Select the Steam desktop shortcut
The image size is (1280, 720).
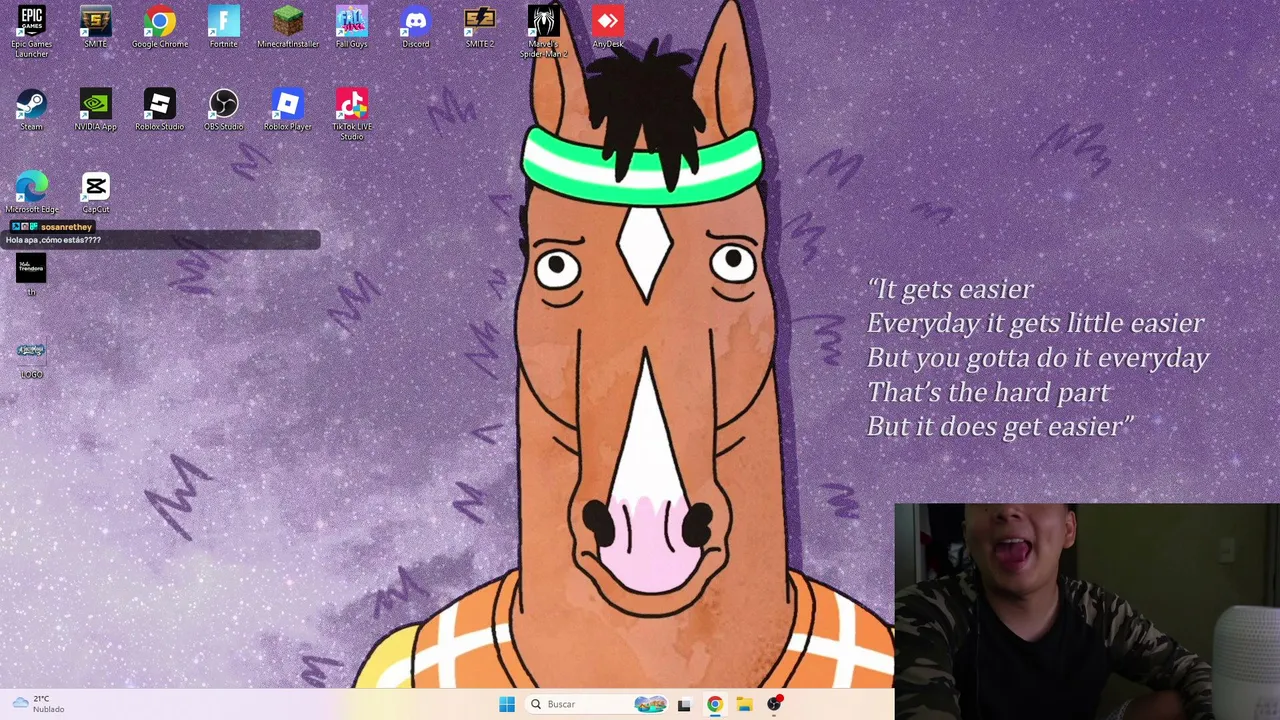click(32, 110)
